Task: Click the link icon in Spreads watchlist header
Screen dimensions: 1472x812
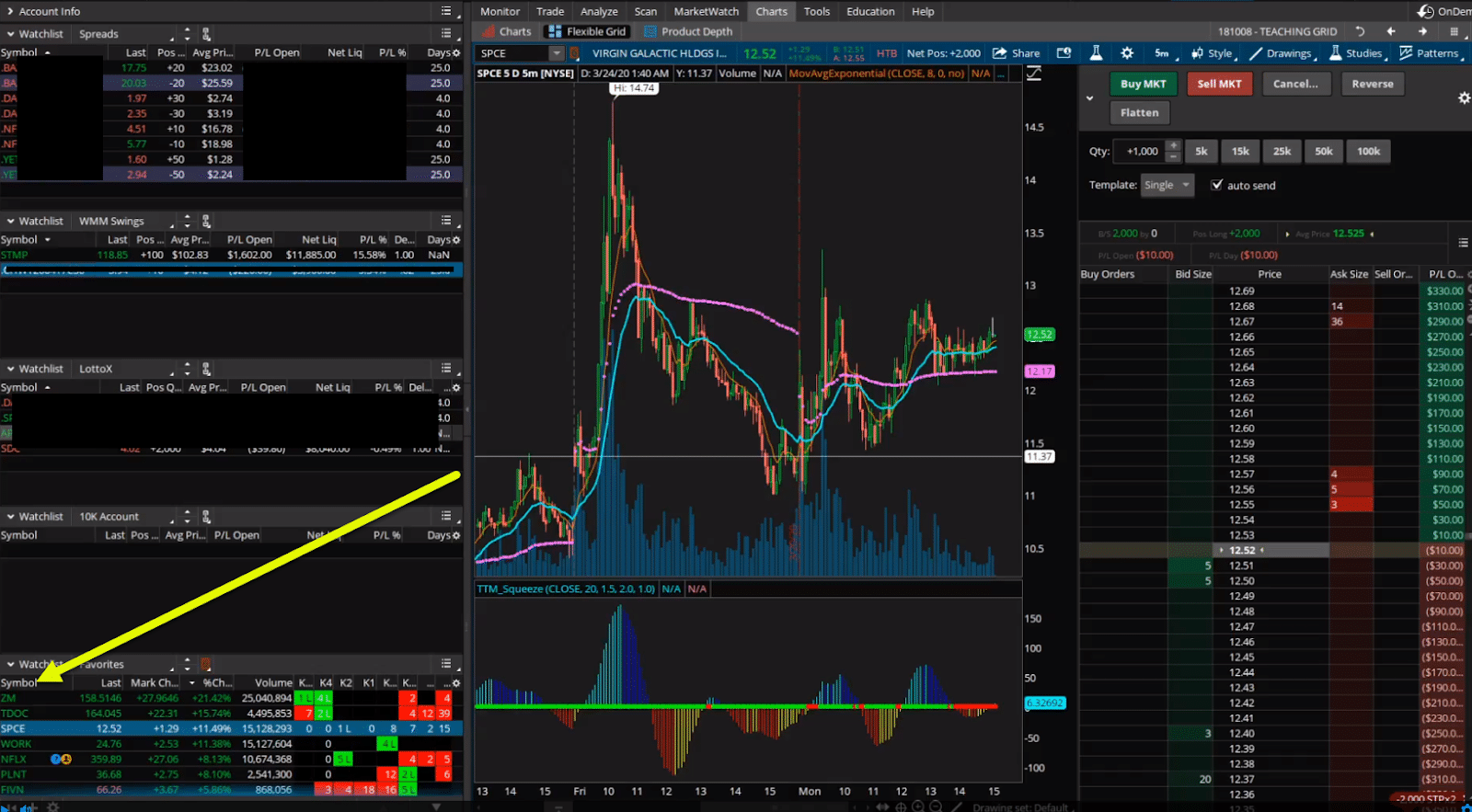Action: (x=206, y=34)
